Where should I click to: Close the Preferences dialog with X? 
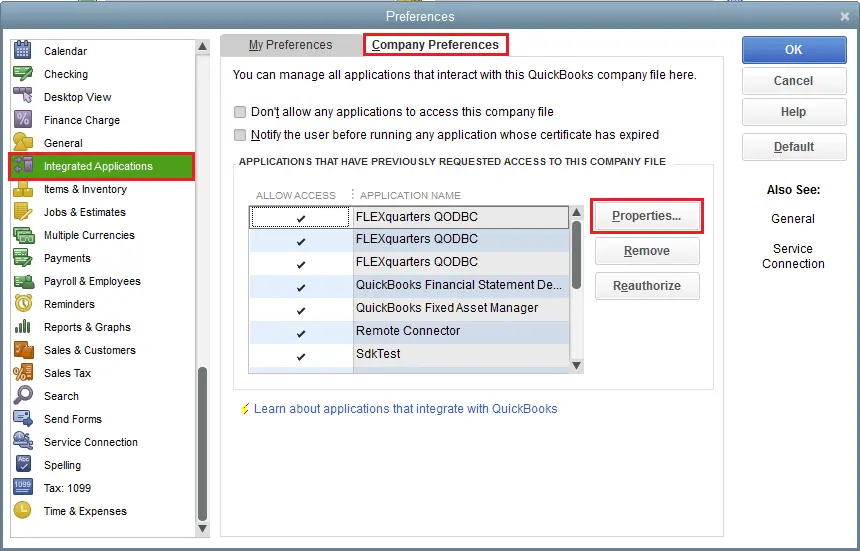click(x=845, y=16)
